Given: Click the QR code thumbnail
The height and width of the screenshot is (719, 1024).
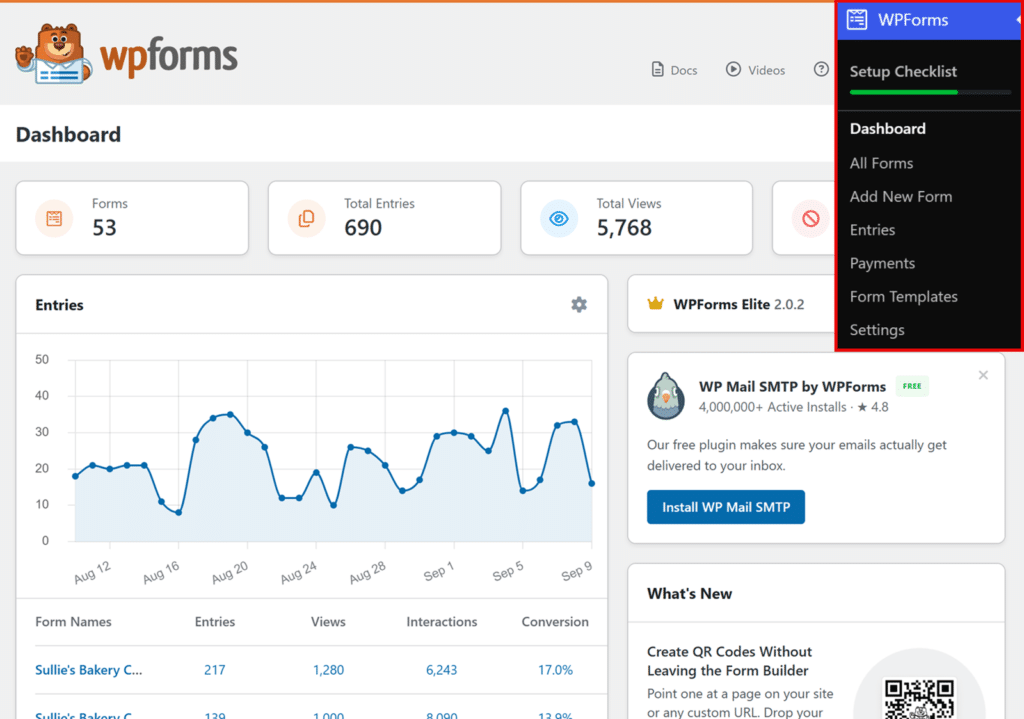Looking at the screenshot, I should pos(919,697).
